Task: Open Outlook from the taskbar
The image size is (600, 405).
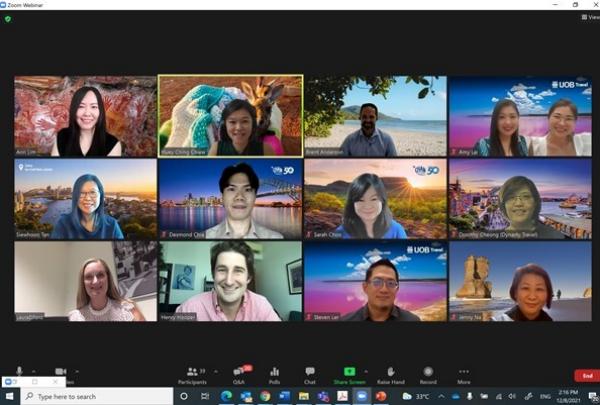Action: [x=246, y=396]
